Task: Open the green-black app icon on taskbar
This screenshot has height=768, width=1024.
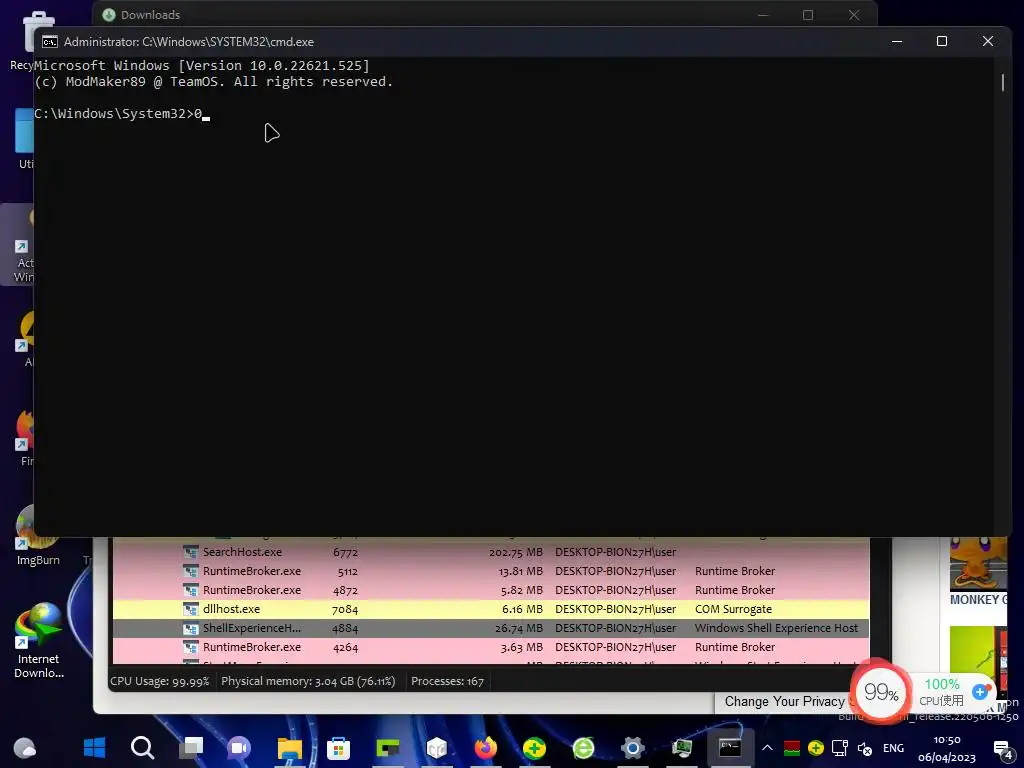Action: 387,747
